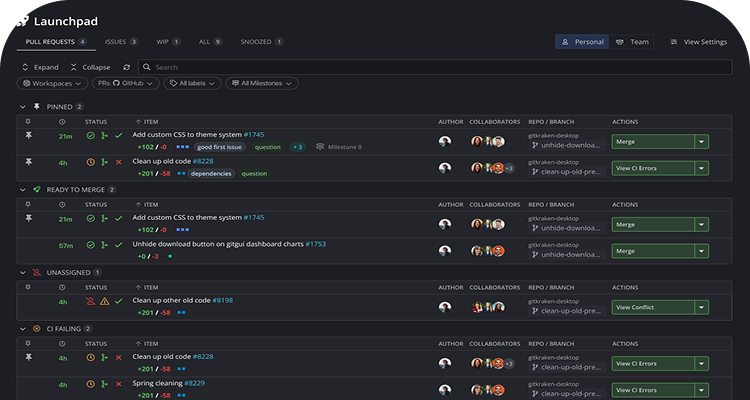Click the Launchpad rocket logo icon
The image size is (750, 400).
(x=23, y=19)
